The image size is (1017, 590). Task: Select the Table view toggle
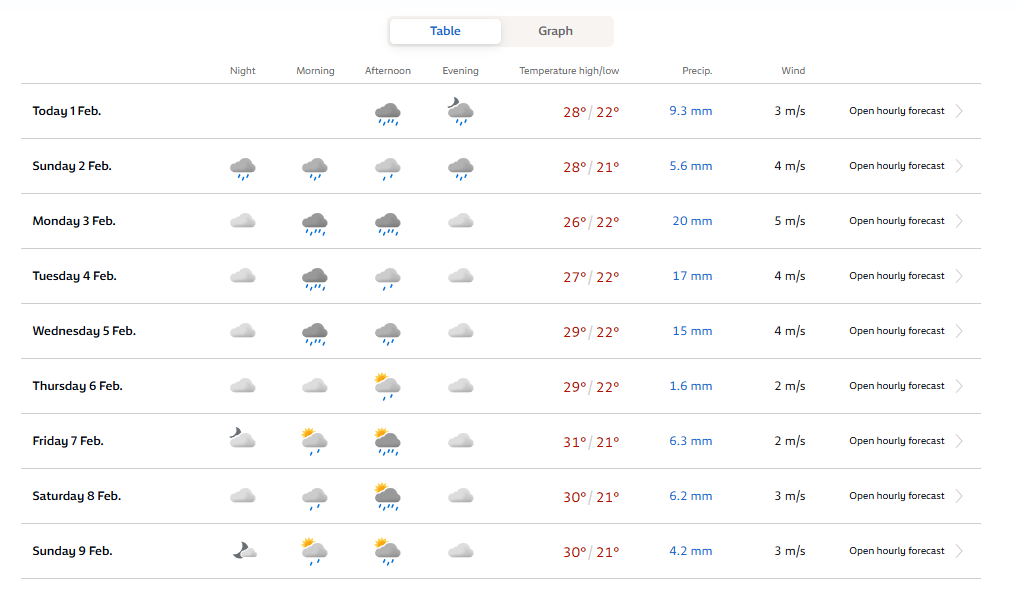tap(445, 31)
